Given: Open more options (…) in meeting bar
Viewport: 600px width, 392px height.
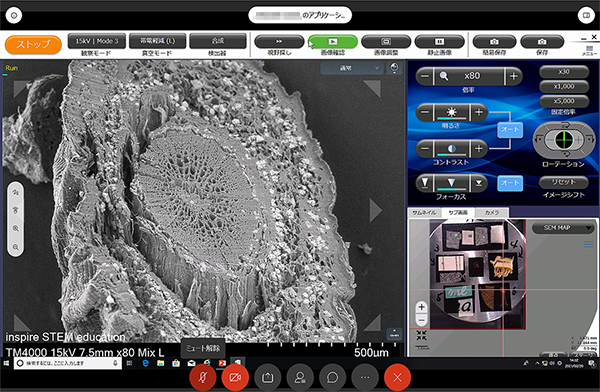Looking at the screenshot, I should coord(365,377).
